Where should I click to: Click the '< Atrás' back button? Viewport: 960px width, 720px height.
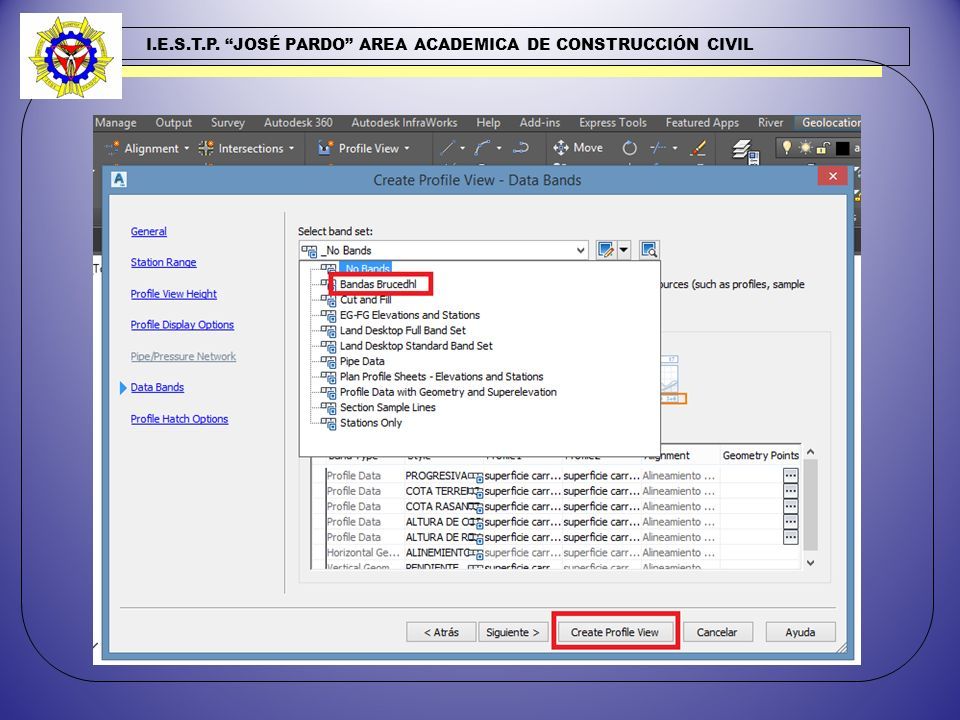(441, 632)
